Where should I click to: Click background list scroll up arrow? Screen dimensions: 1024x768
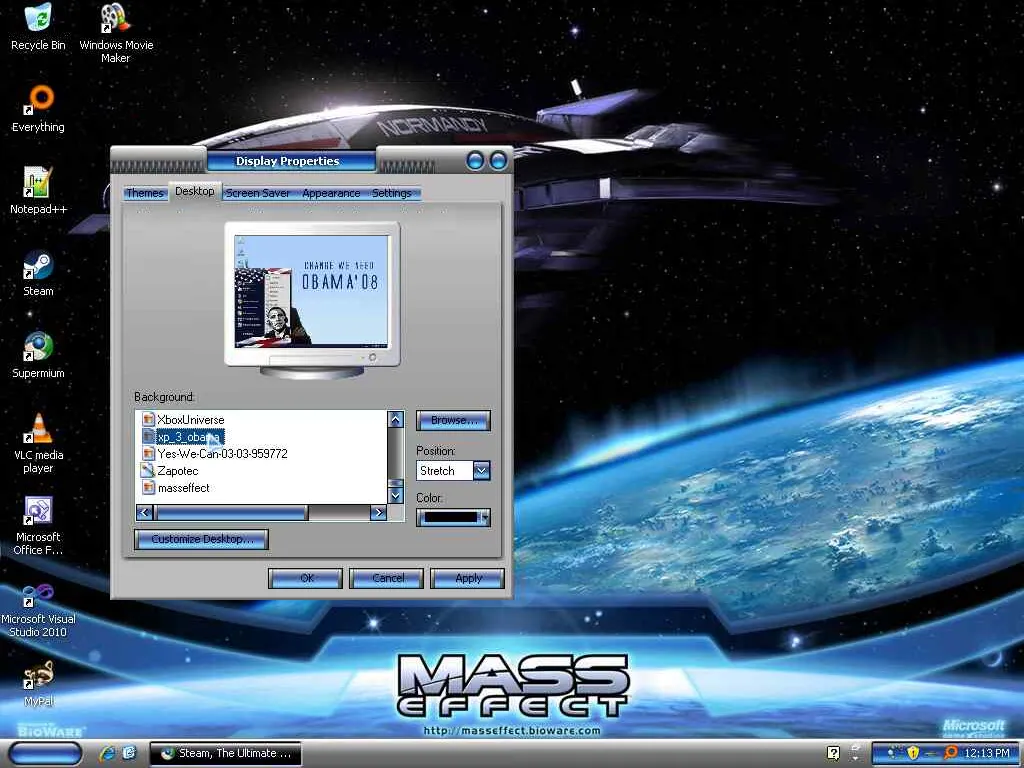[395, 419]
